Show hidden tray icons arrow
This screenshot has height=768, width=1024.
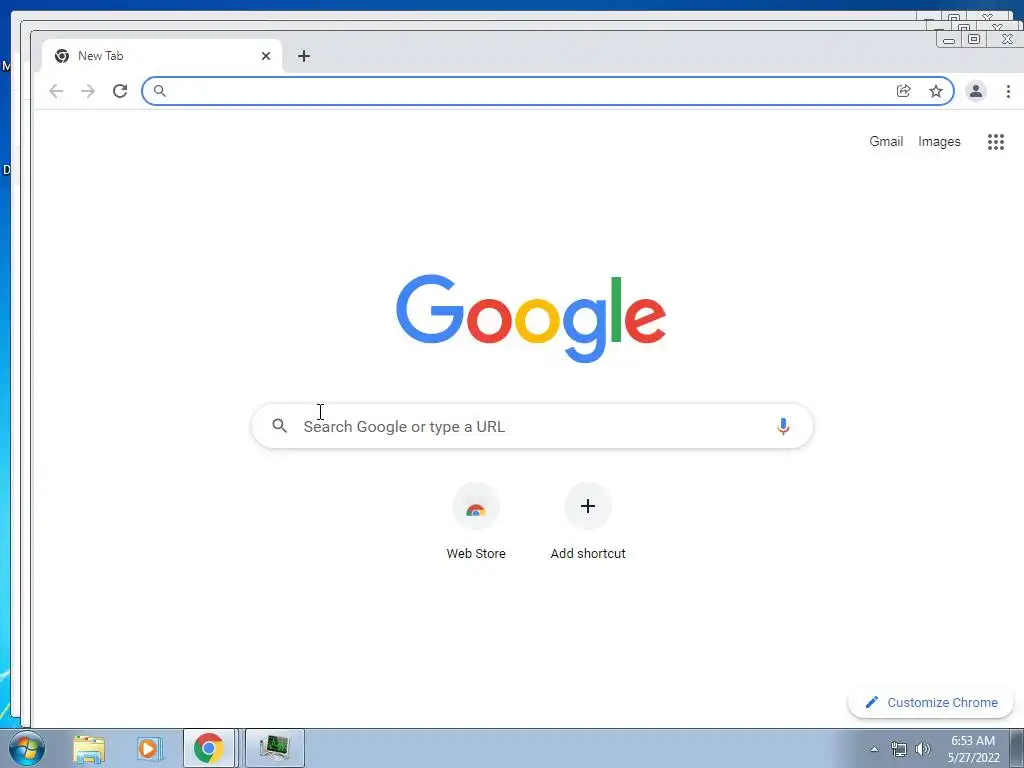tap(874, 749)
